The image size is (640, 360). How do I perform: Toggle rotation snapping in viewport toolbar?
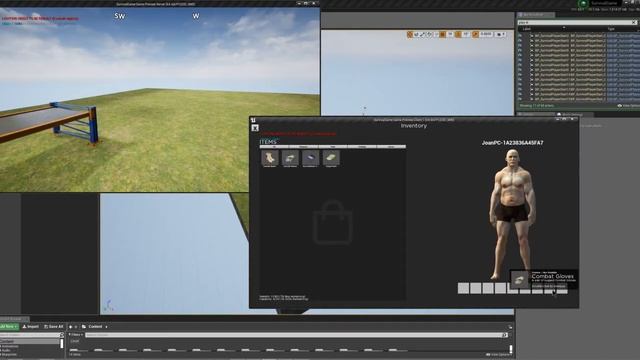[x=458, y=35]
